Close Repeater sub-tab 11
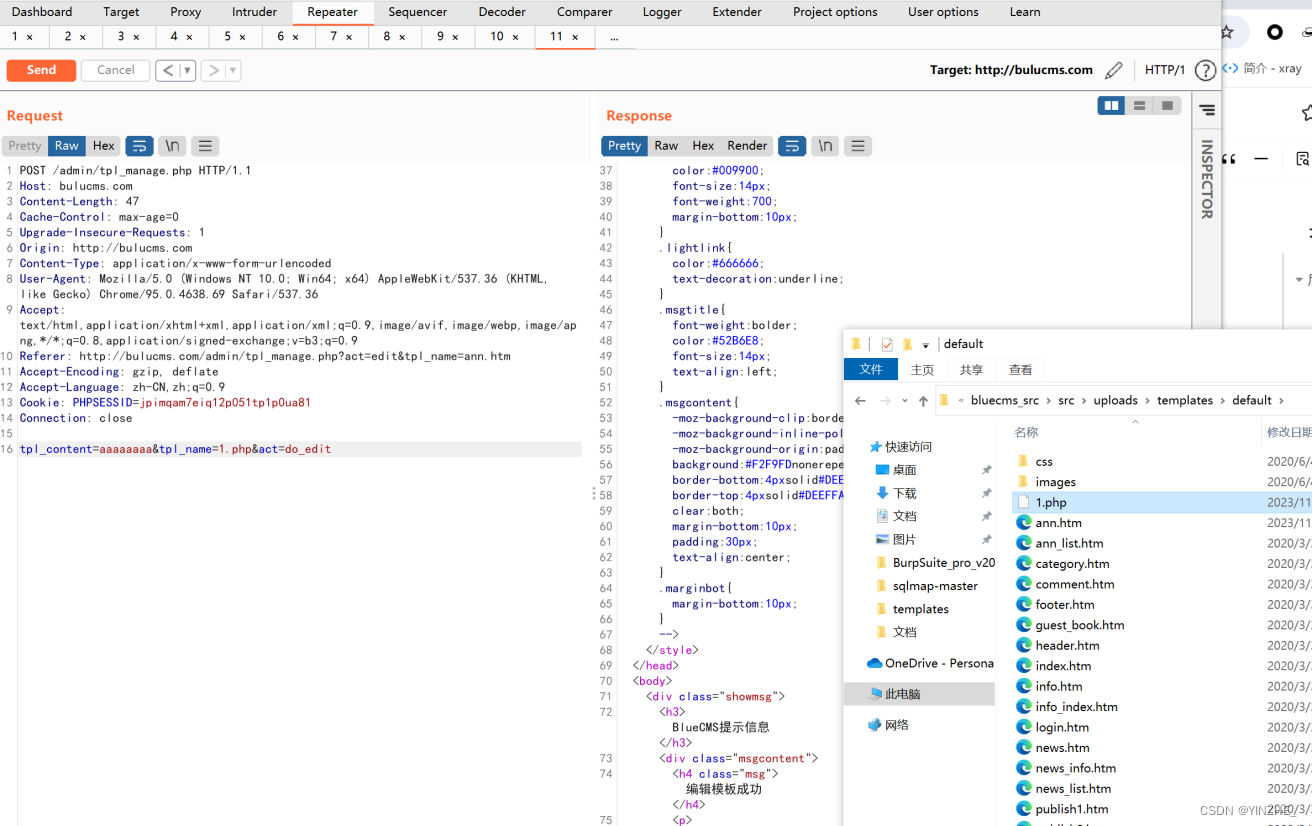This screenshot has height=826, width=1312. click(575, 37)
